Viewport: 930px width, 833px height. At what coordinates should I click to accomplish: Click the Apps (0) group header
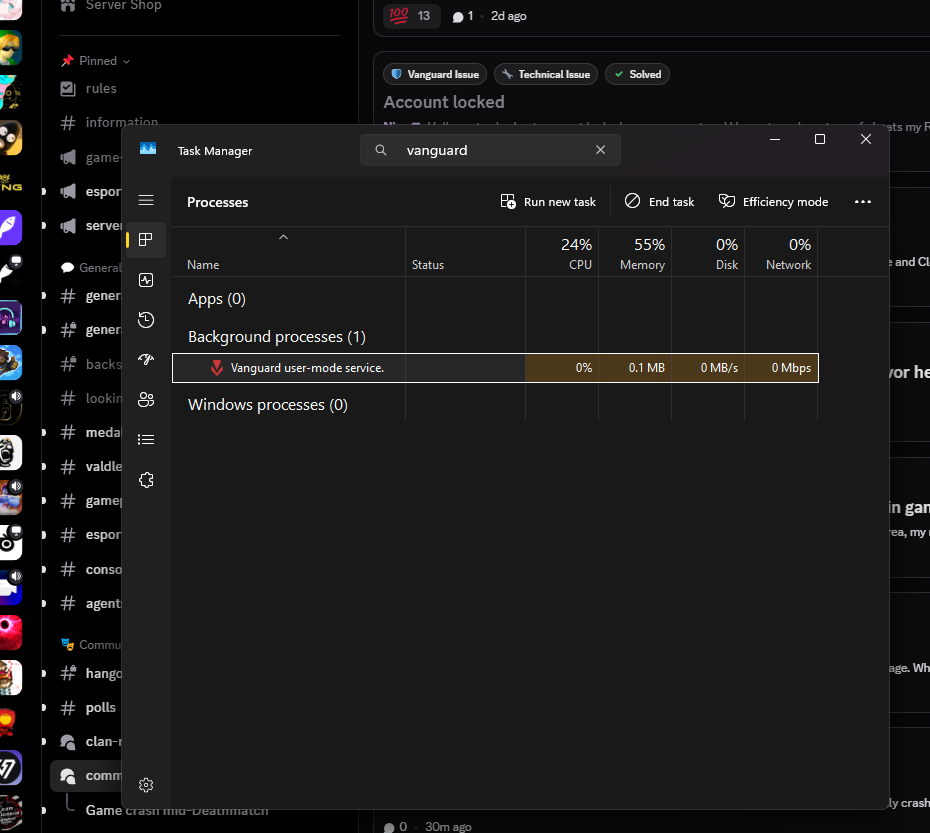coord(216,299)
